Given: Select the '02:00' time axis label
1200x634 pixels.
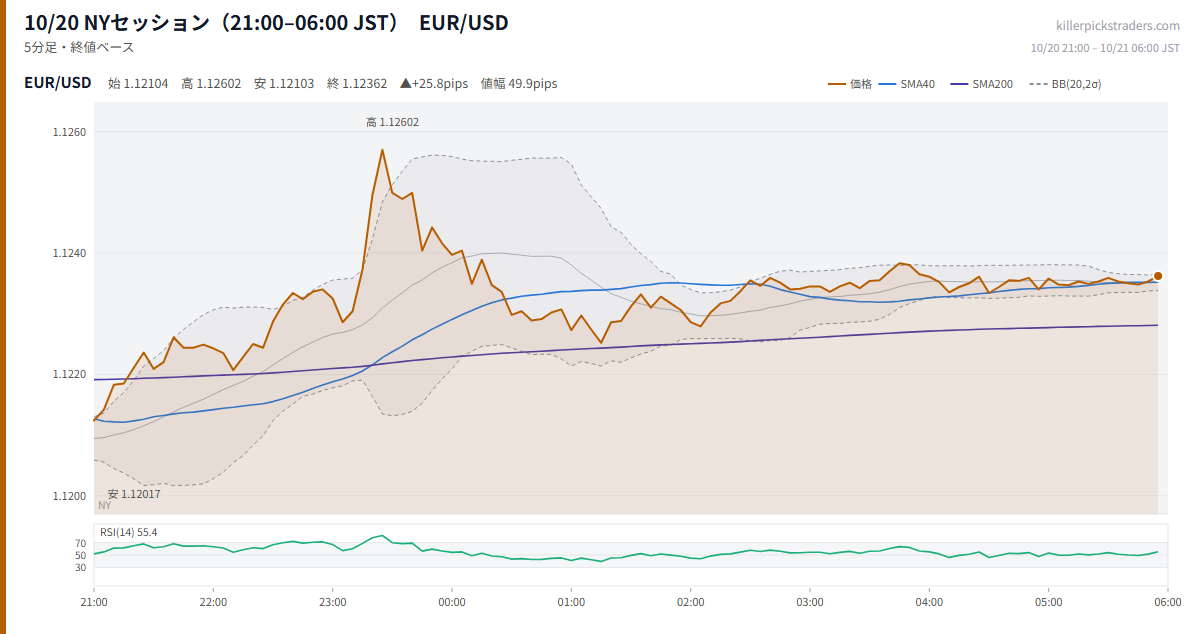Looking at the screenshot, I should coord(690,602).
